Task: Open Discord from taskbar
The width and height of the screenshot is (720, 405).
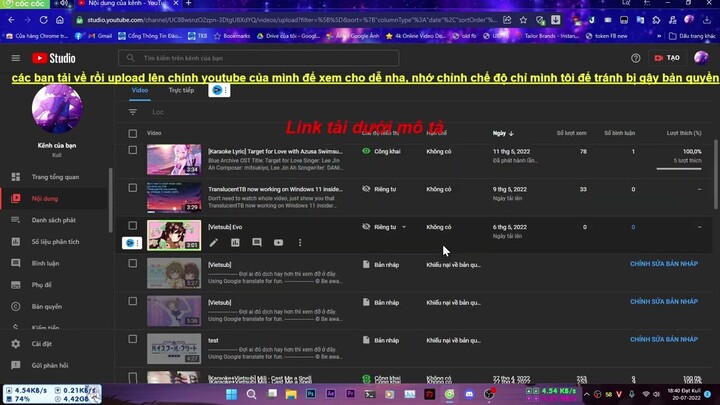Action: tap(469, 394)
